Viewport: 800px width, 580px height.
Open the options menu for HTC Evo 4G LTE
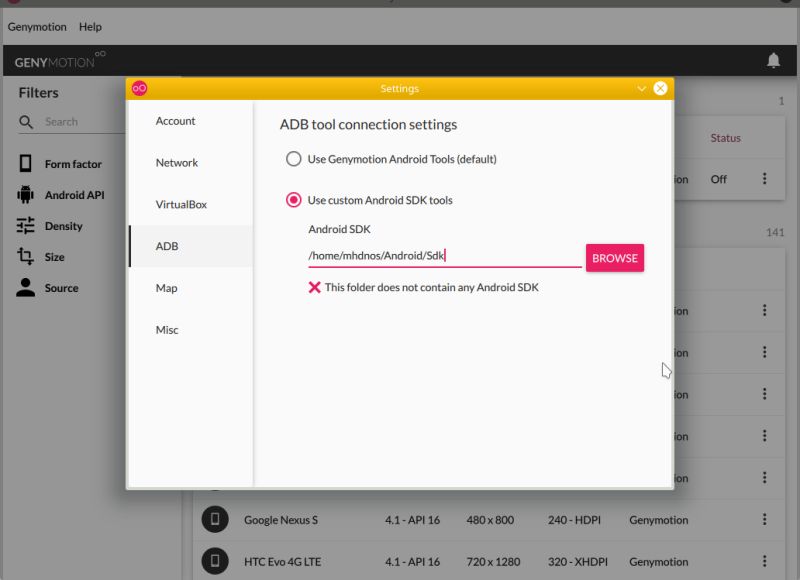[764, 561]
